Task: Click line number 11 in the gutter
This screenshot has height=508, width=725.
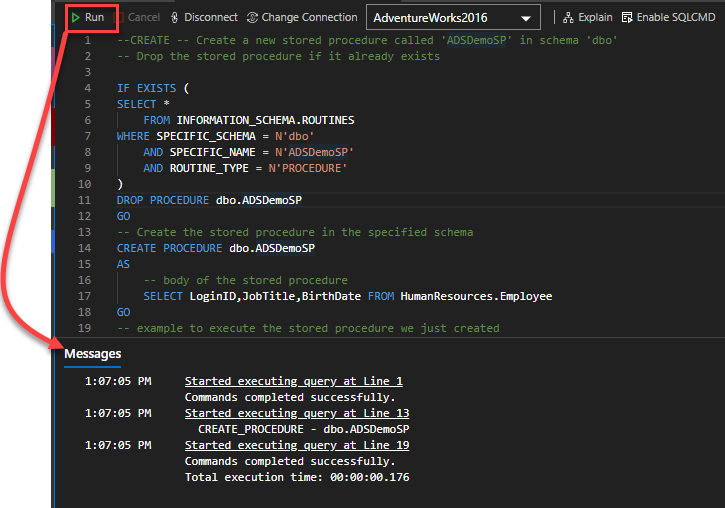Action: pyautogui.click(x=85, y=200)
